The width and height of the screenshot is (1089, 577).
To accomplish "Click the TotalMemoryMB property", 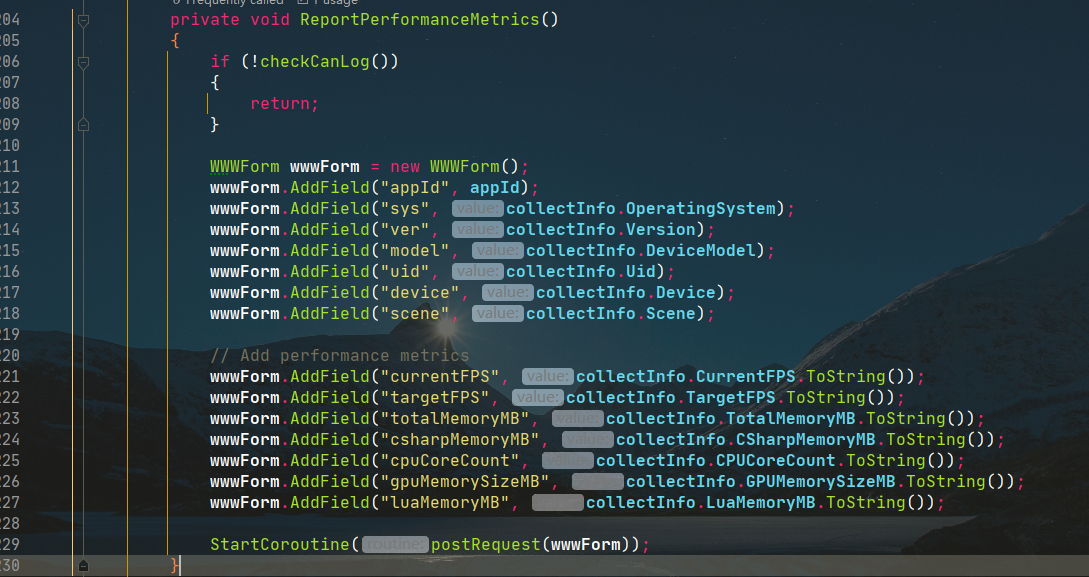I will (790, 418).
